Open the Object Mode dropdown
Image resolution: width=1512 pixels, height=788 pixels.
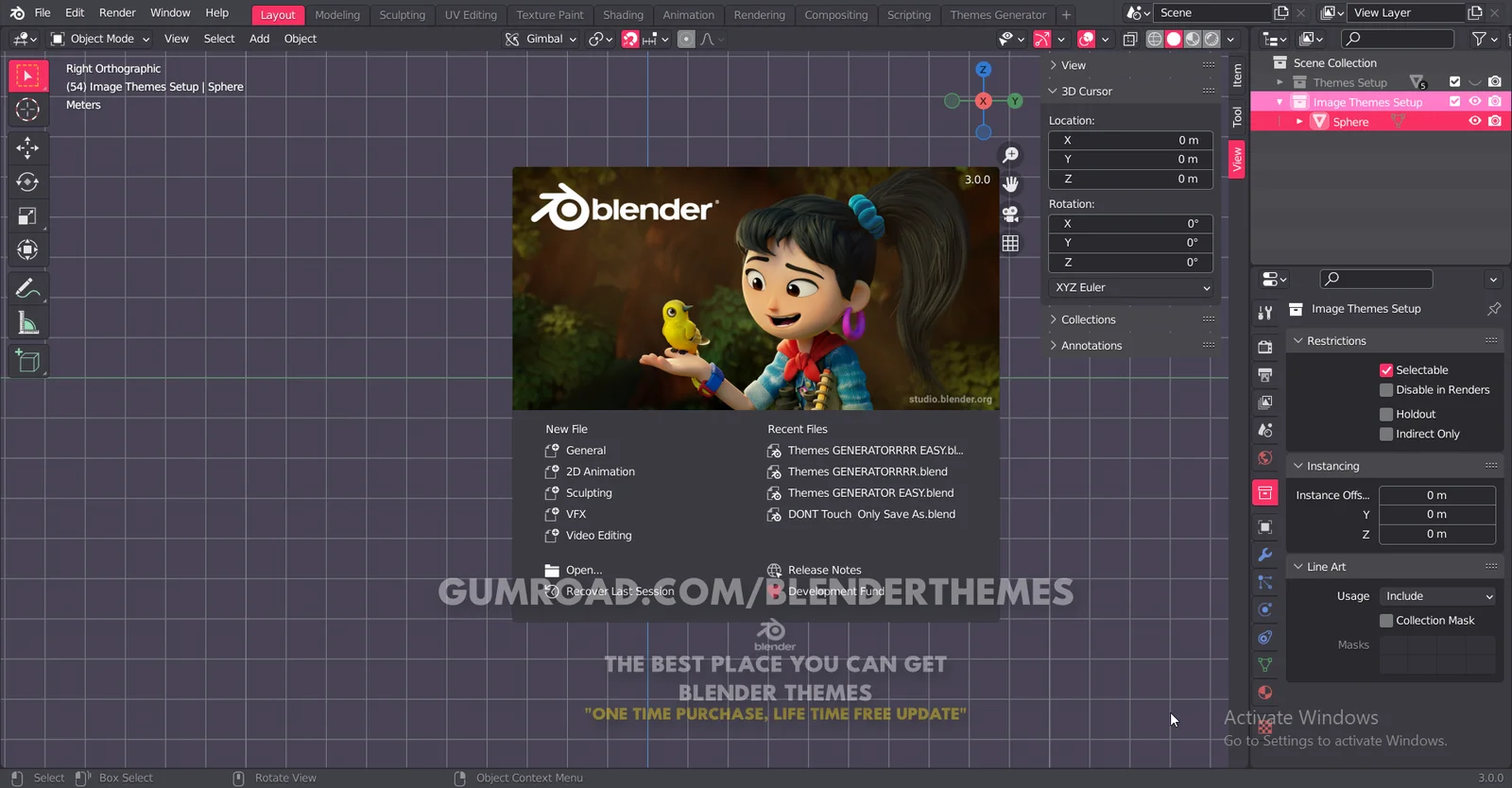tap(100, 39)
